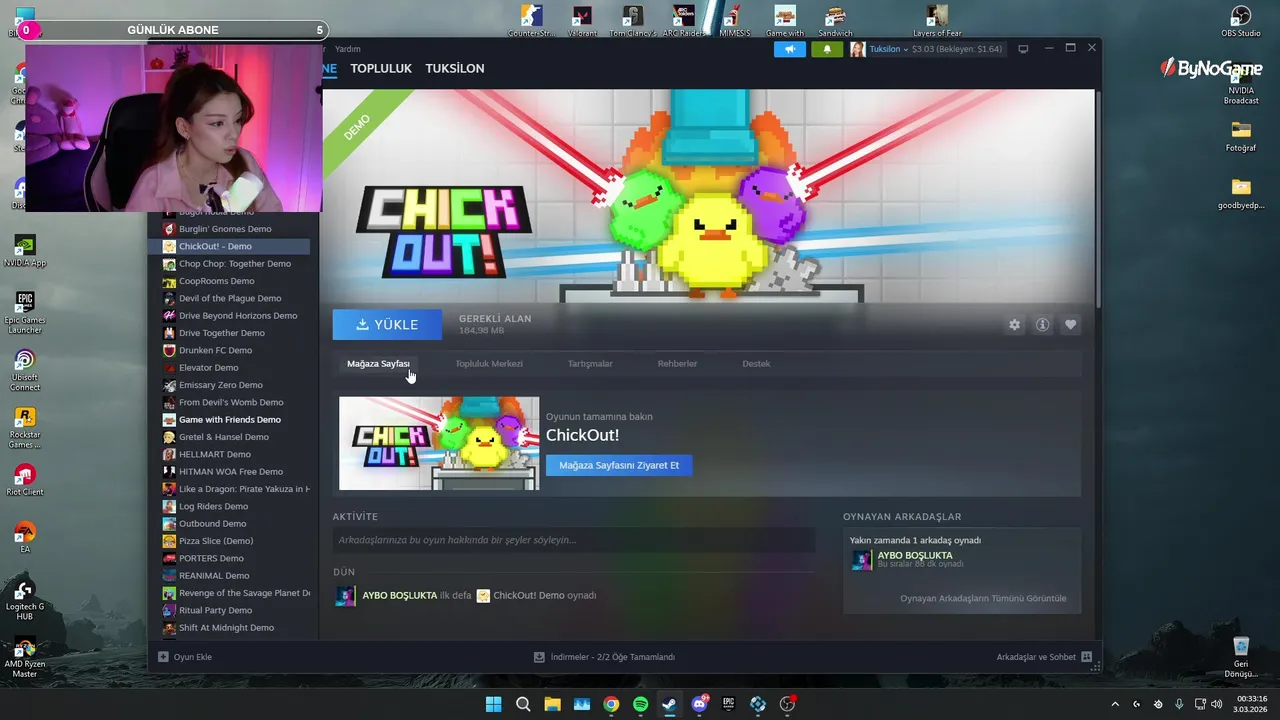Image resolution: width=1280 pixels, height=720 pixels.
Task: Switch to Topluluk Merkezi tab
Action: pyautogui.click(x=489, y=364)
